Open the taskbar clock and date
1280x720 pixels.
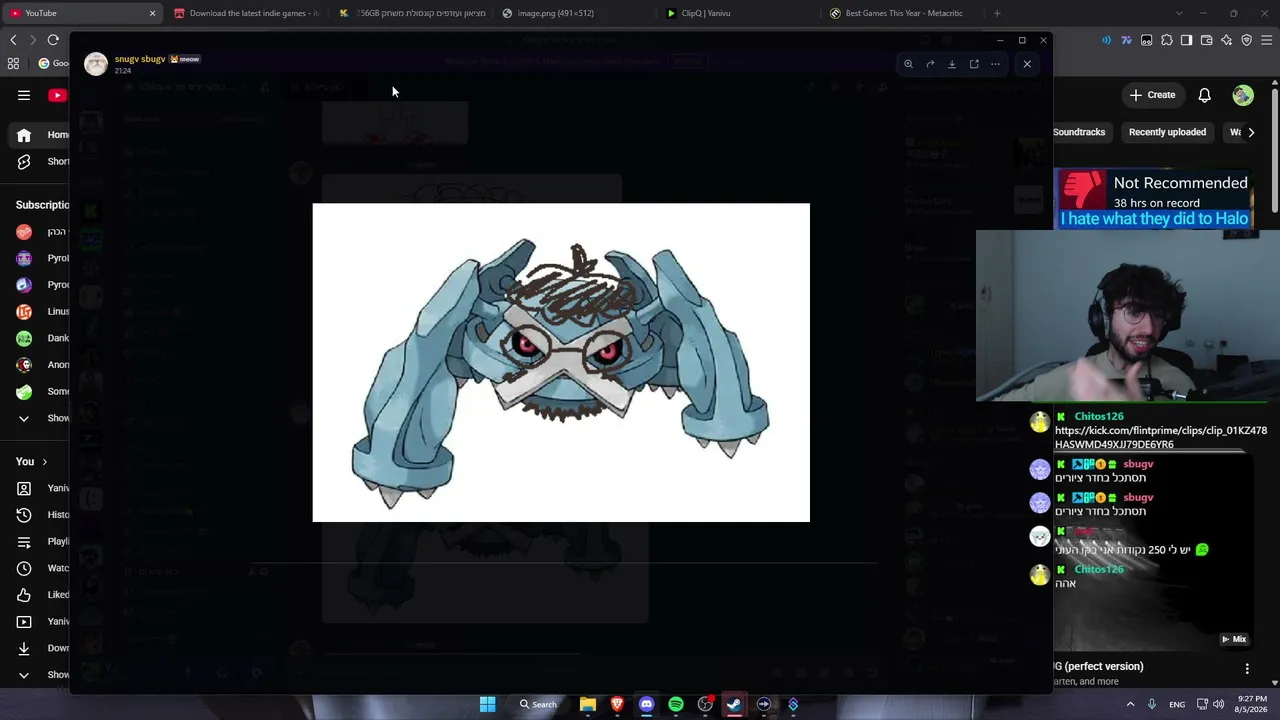coord(1252,704)
